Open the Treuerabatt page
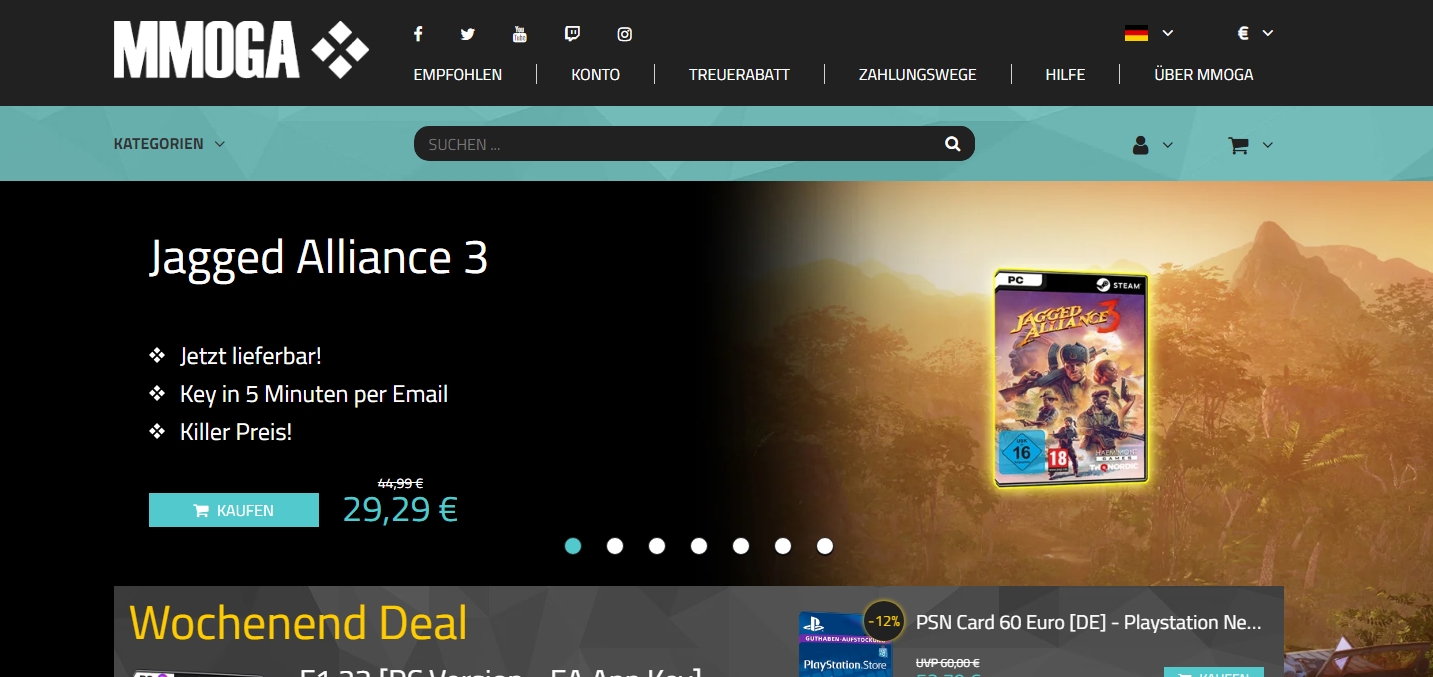 tap(739, 74)
